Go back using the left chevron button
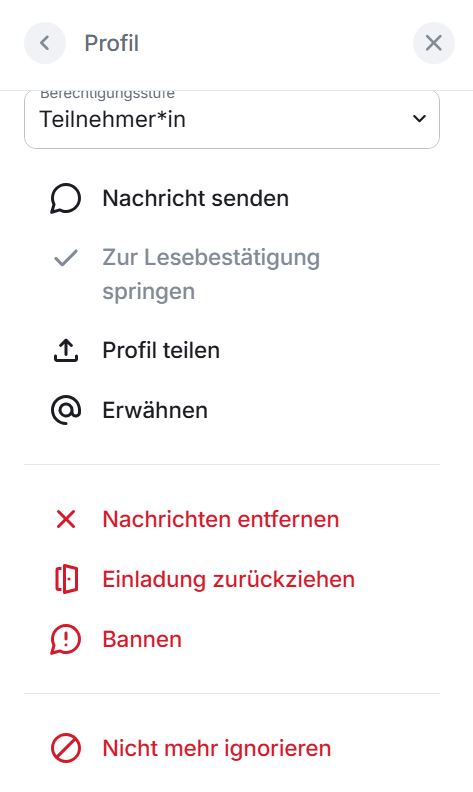Image resolution: width=473 pixels, height=792 pixels. click(45, 43)
